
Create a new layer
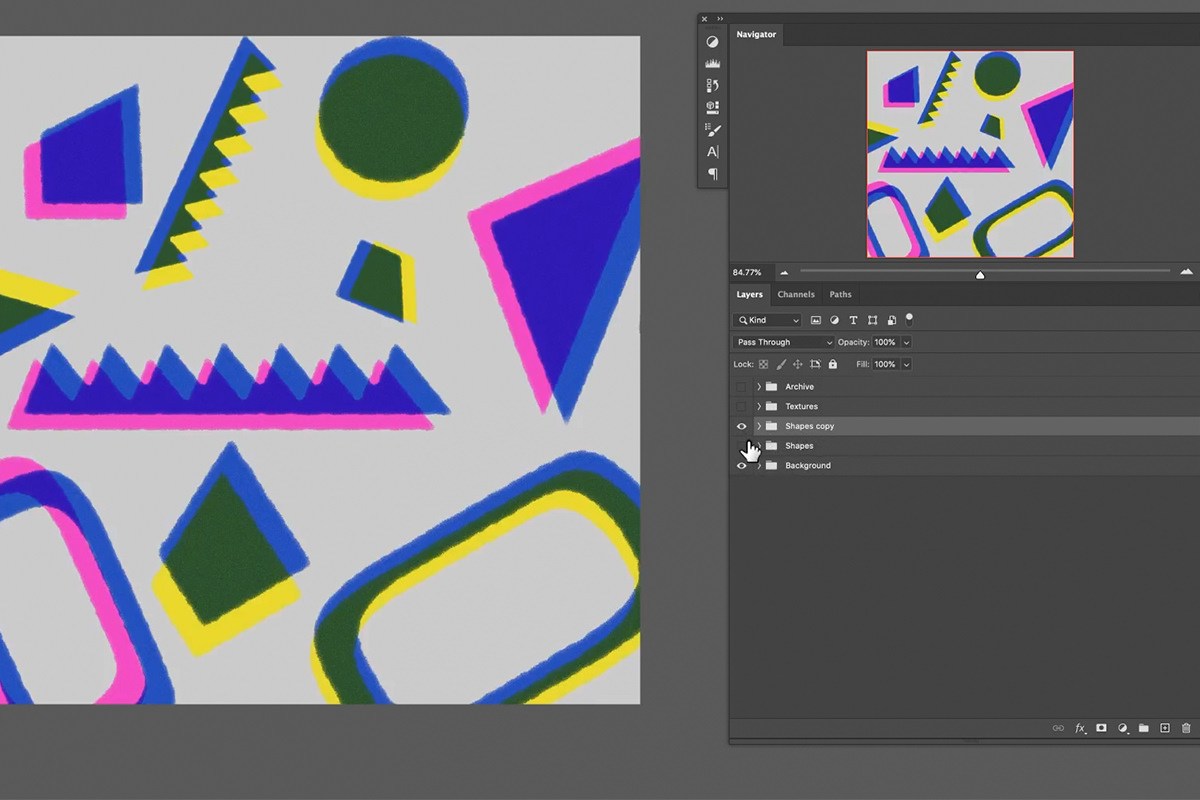tap(1165, 728)
